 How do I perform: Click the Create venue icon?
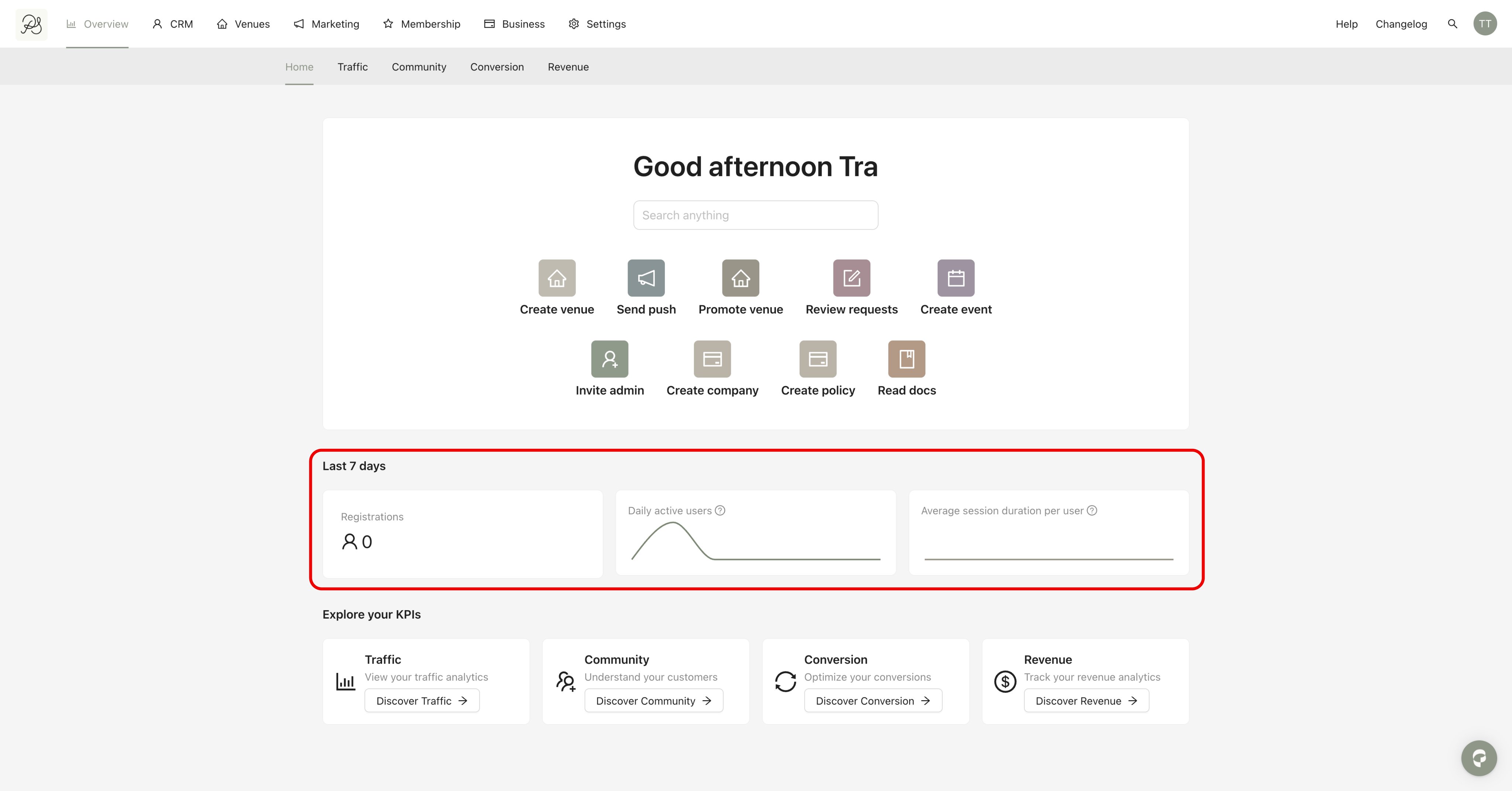click(556, 278)
